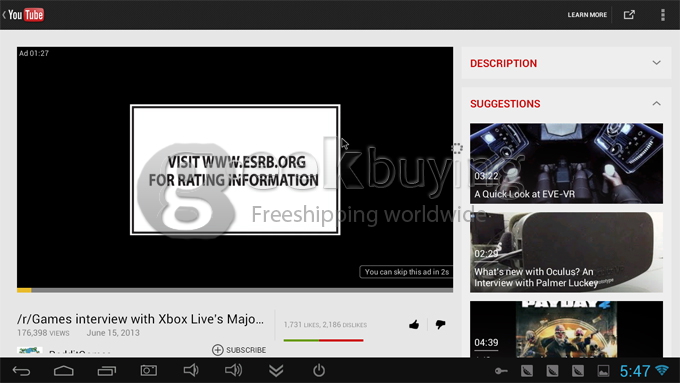
Task: Open the recent apps button
Action: [106, 371]
